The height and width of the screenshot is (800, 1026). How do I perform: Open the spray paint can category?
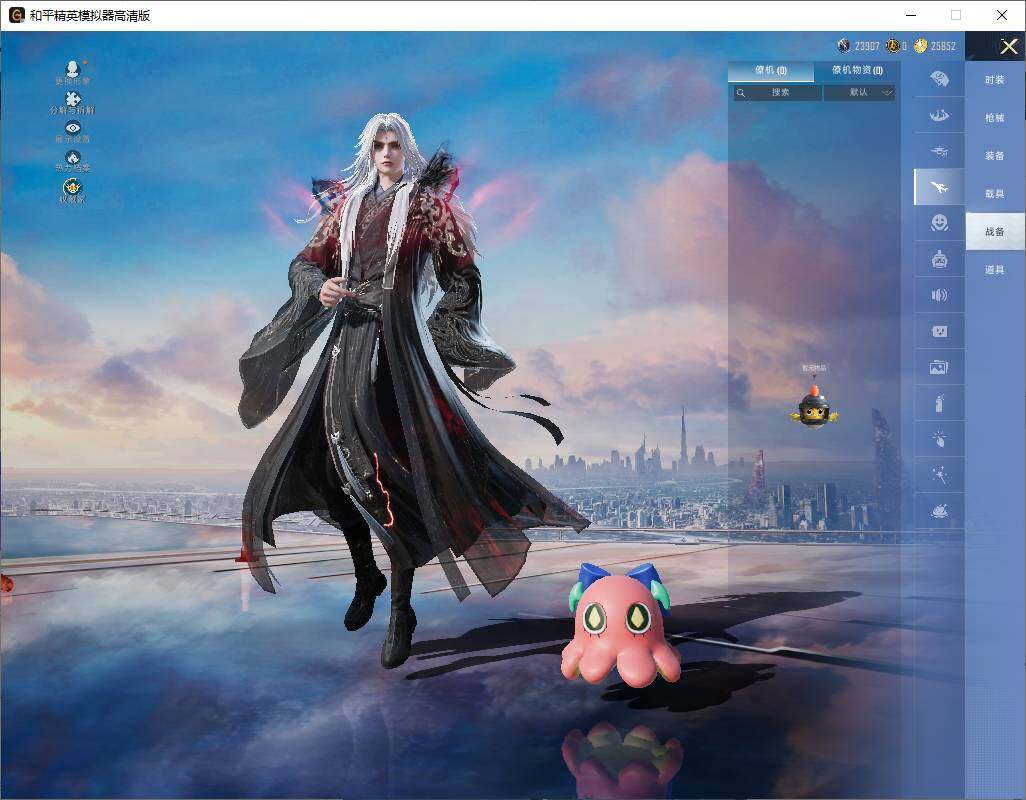pos(939,404)
